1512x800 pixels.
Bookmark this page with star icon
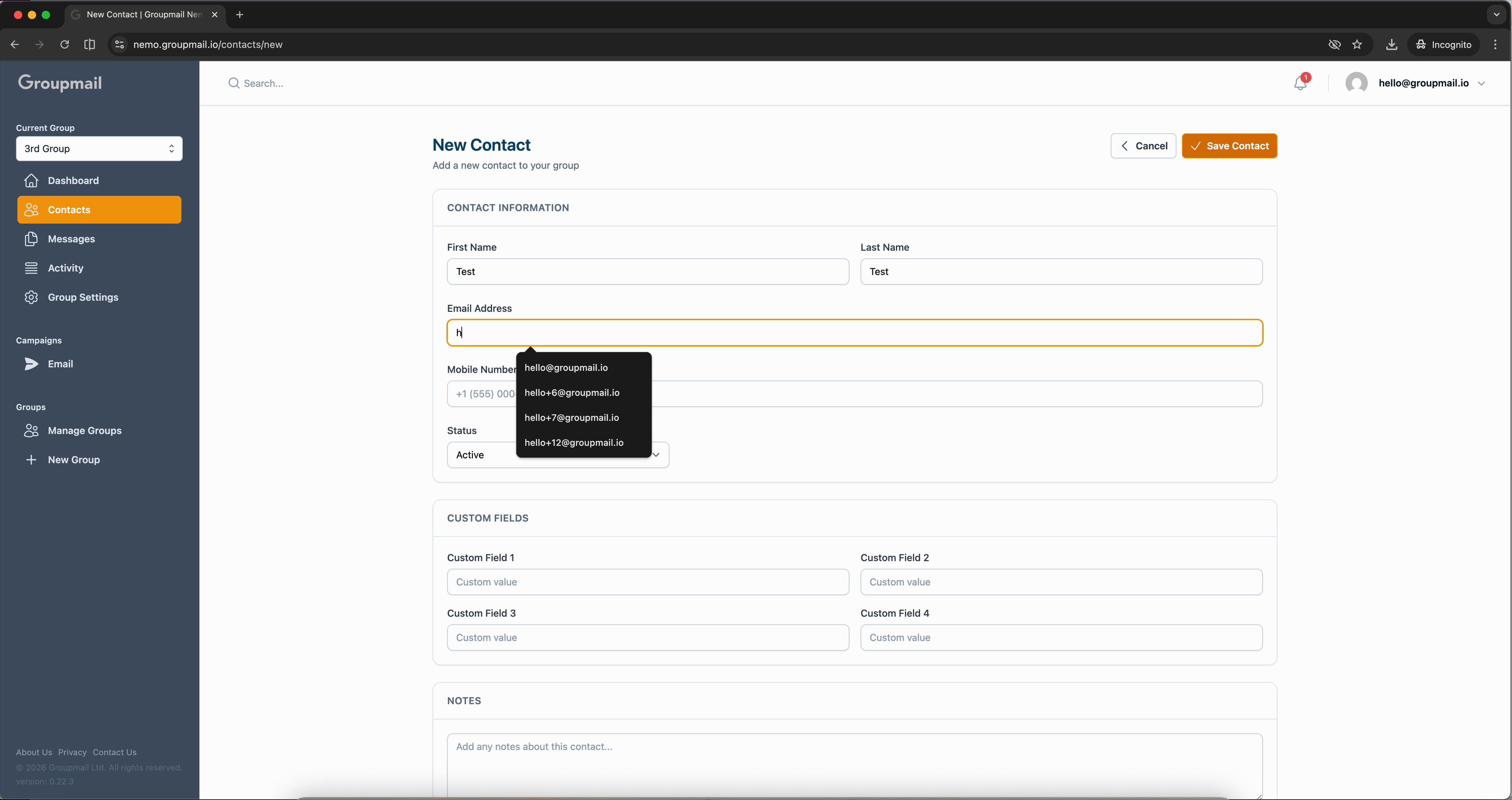(x=1357, y=45)
